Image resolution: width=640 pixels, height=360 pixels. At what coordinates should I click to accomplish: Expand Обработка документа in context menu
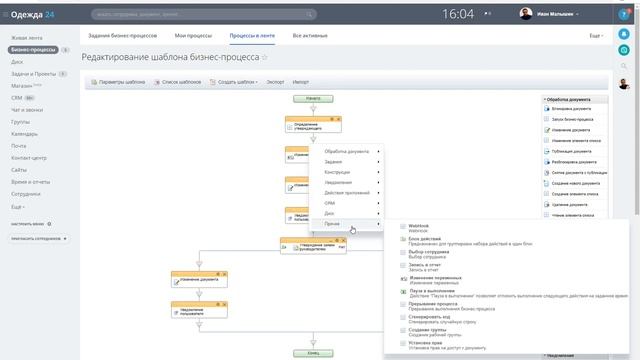click(347, 151)
